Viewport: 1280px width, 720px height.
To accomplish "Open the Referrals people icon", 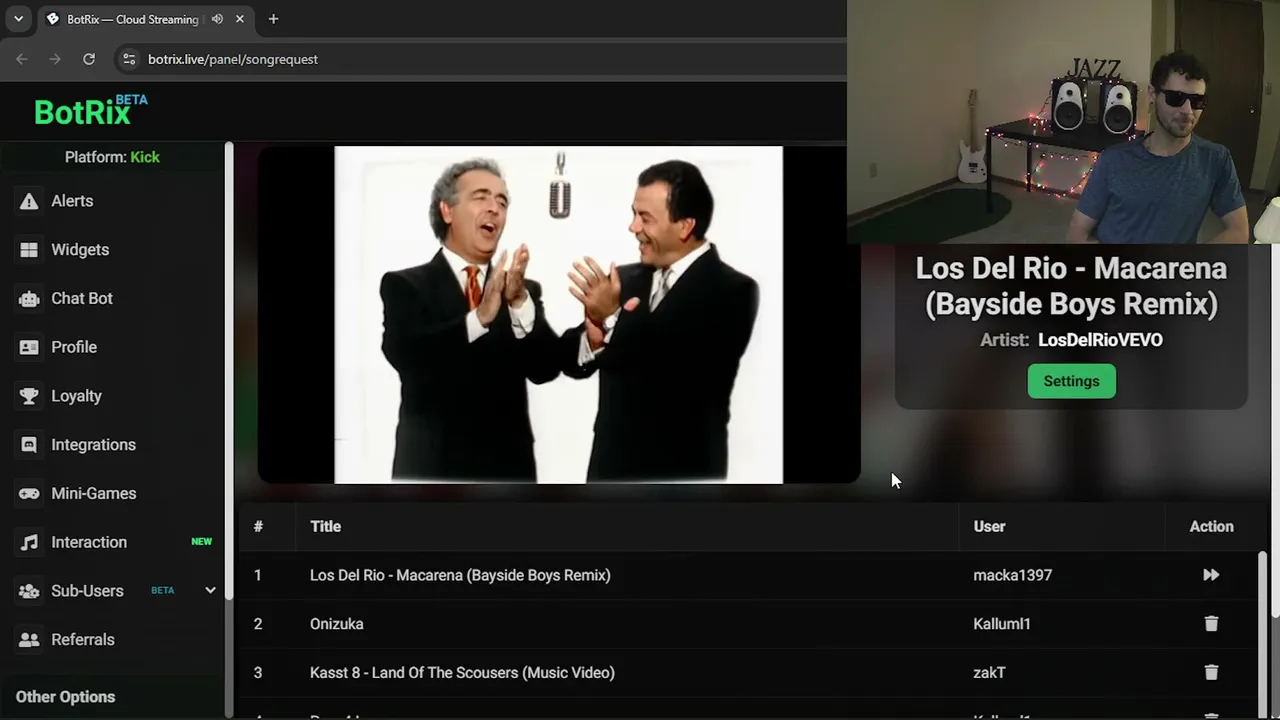I will pyautogui.click(x=29, y=640).
